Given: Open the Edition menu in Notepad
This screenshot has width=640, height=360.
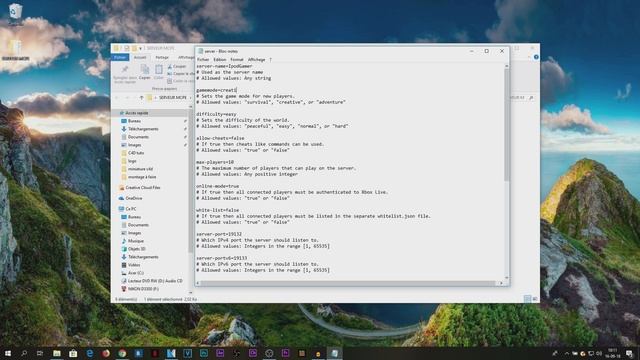Looking at the screenshot, I should click(x=220, y=60).
